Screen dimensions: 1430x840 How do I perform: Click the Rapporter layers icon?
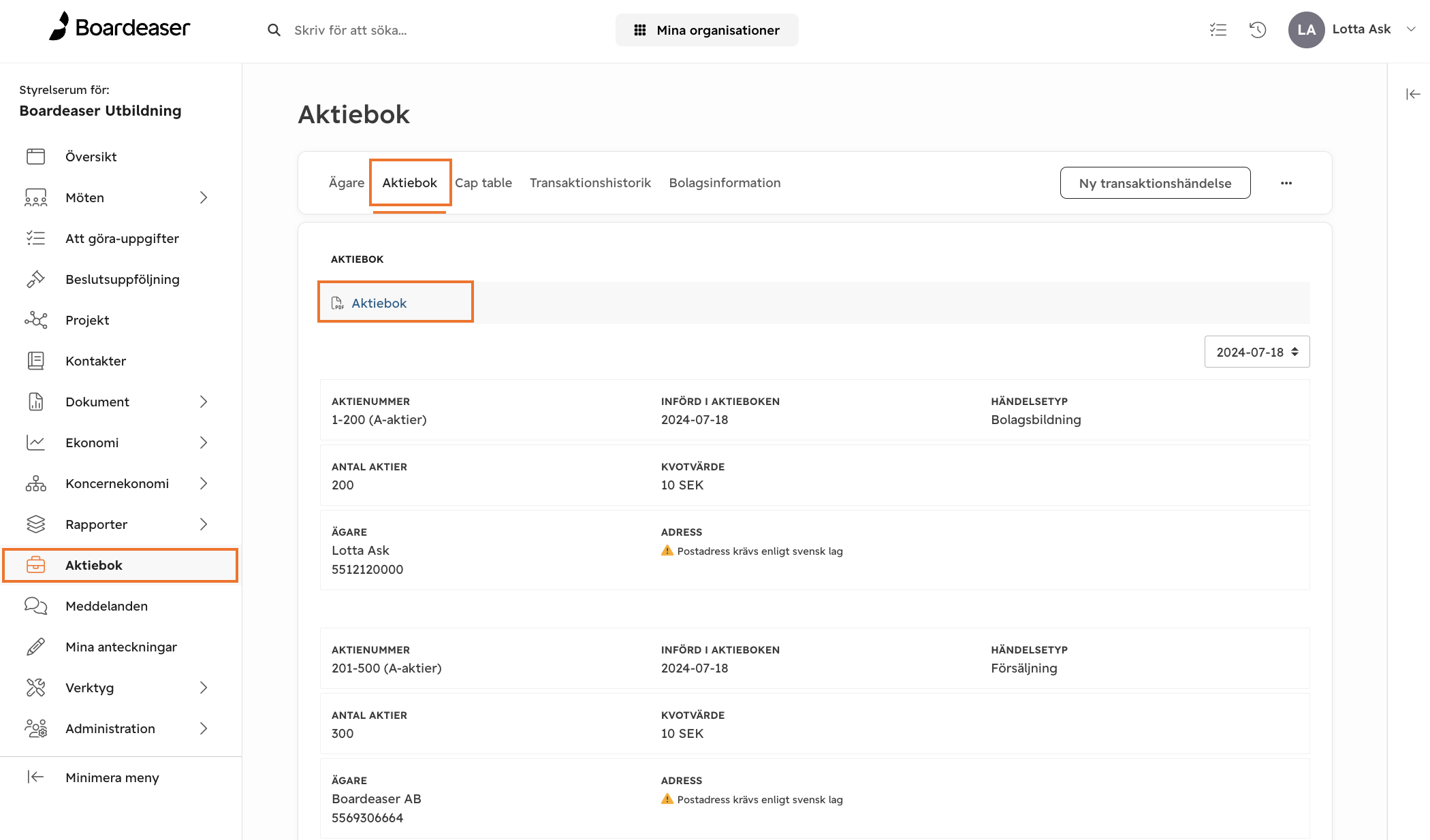(35, 524)
